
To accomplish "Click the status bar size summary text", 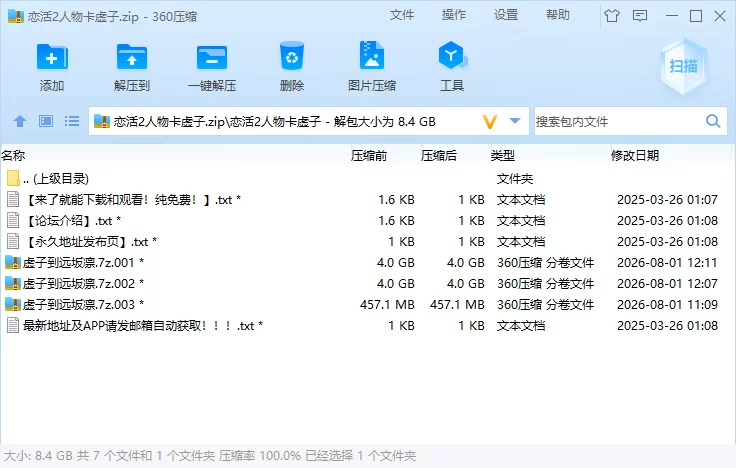I will pyautogui.click(x=210, y=456).
